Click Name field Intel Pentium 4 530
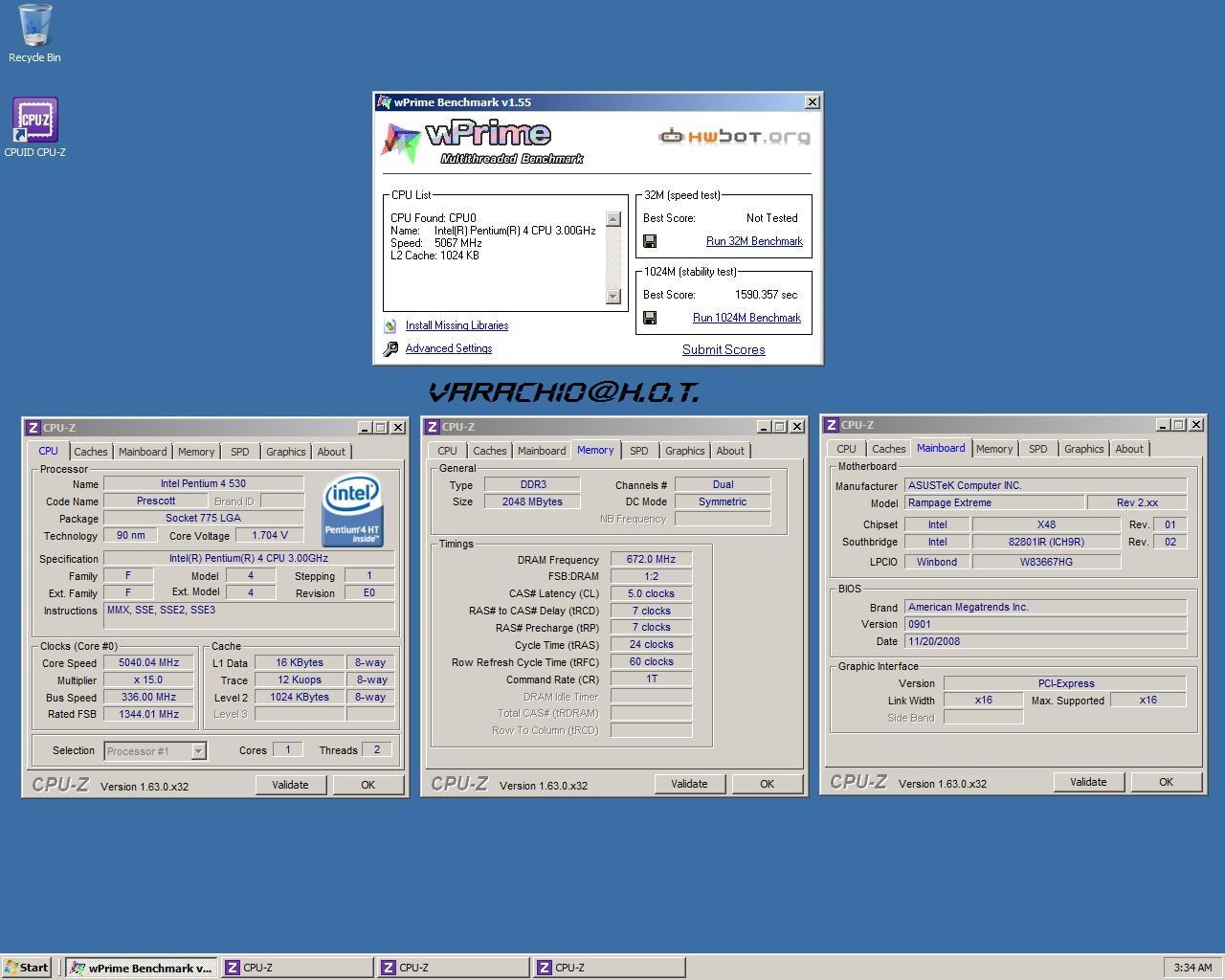1225x980 pixels. pos(203,484)
